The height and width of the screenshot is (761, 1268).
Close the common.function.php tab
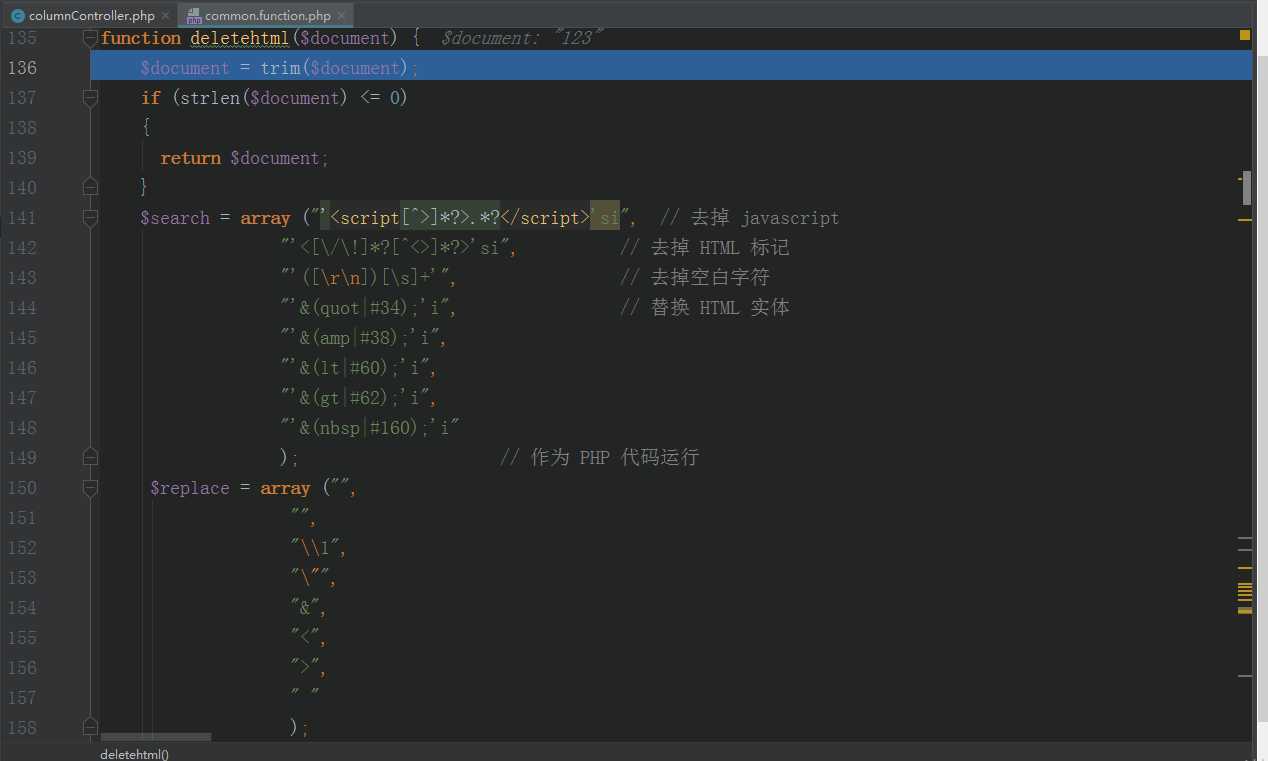pos(342,16)
